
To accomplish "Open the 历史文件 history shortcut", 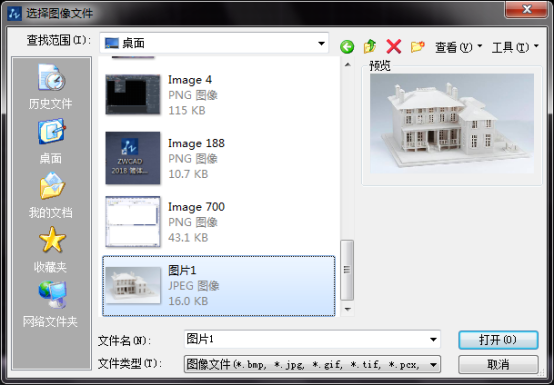I will coord(51,87).
